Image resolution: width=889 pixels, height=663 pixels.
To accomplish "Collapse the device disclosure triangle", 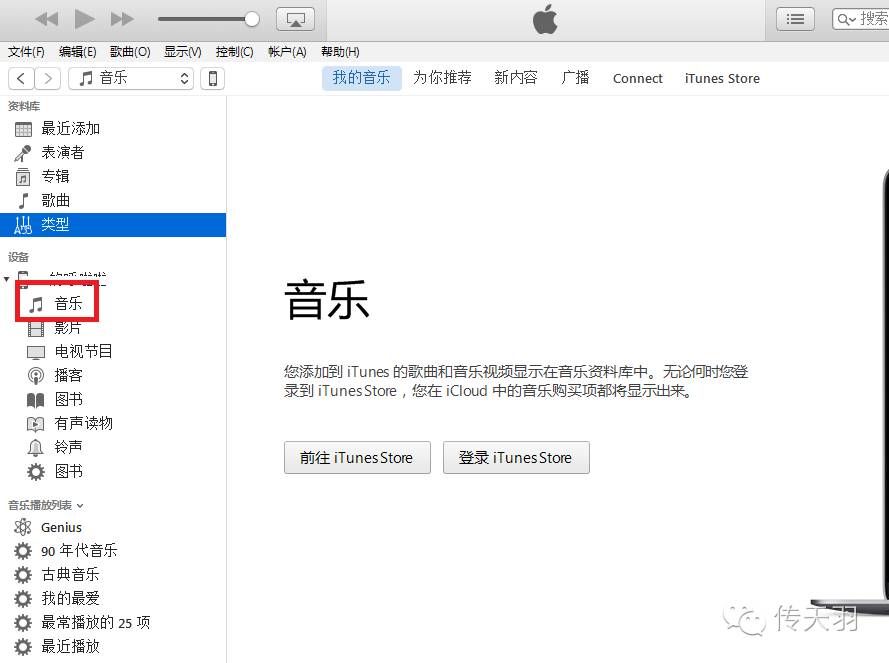I will [6, 279].
